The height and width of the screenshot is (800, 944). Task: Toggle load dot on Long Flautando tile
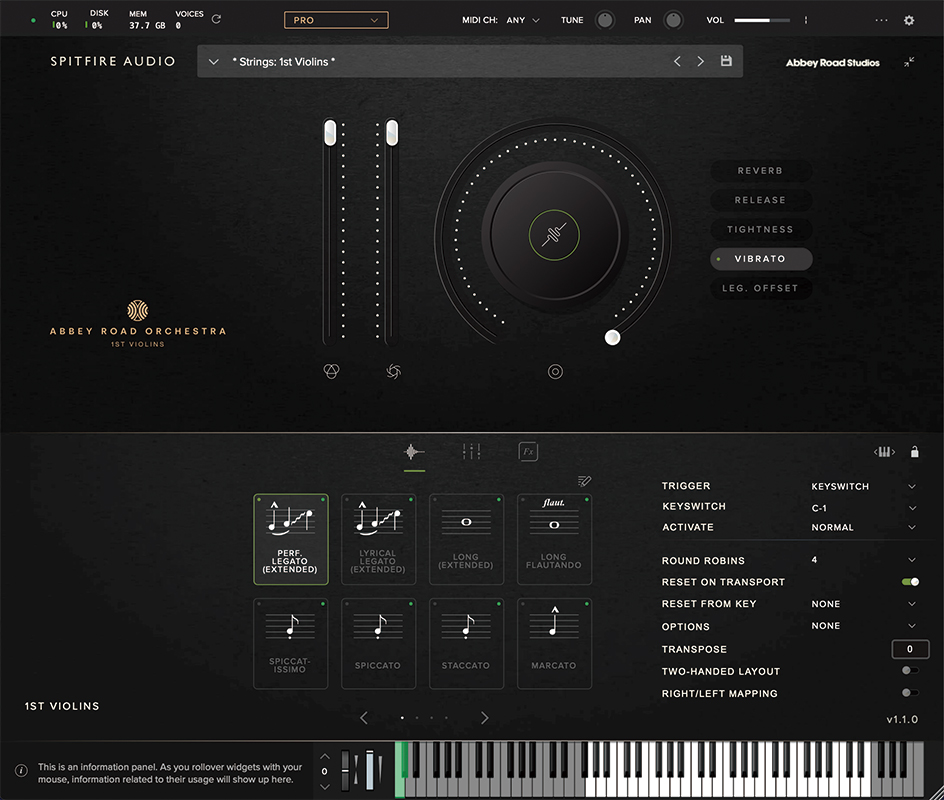(586, 500)
